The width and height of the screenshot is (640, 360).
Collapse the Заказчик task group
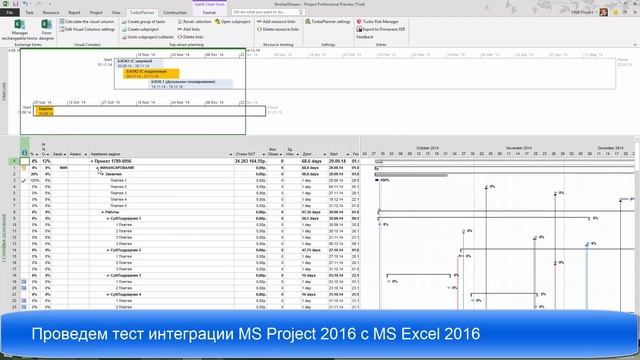click(103, 174)
